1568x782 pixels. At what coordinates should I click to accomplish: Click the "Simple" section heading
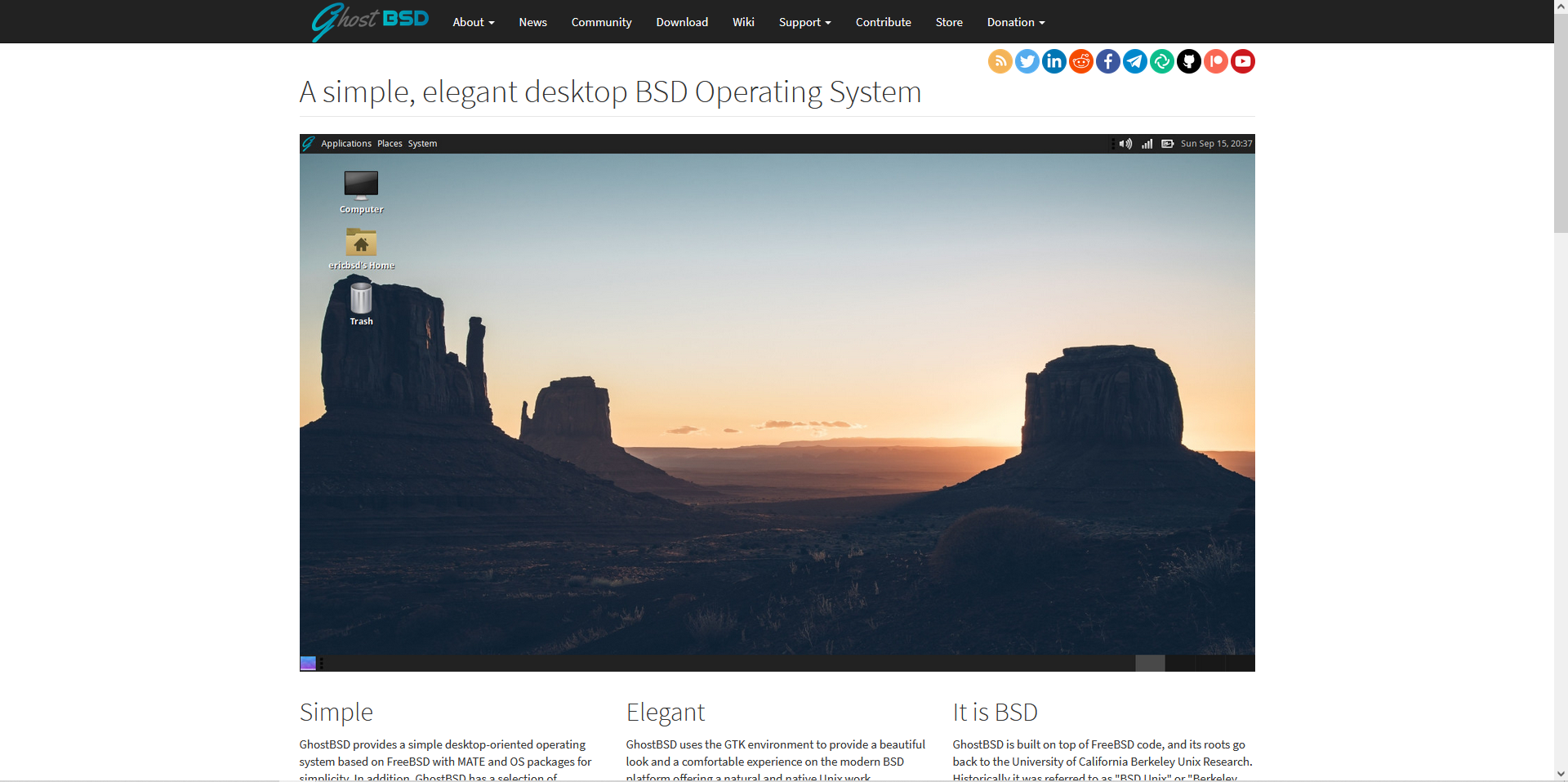336,712
